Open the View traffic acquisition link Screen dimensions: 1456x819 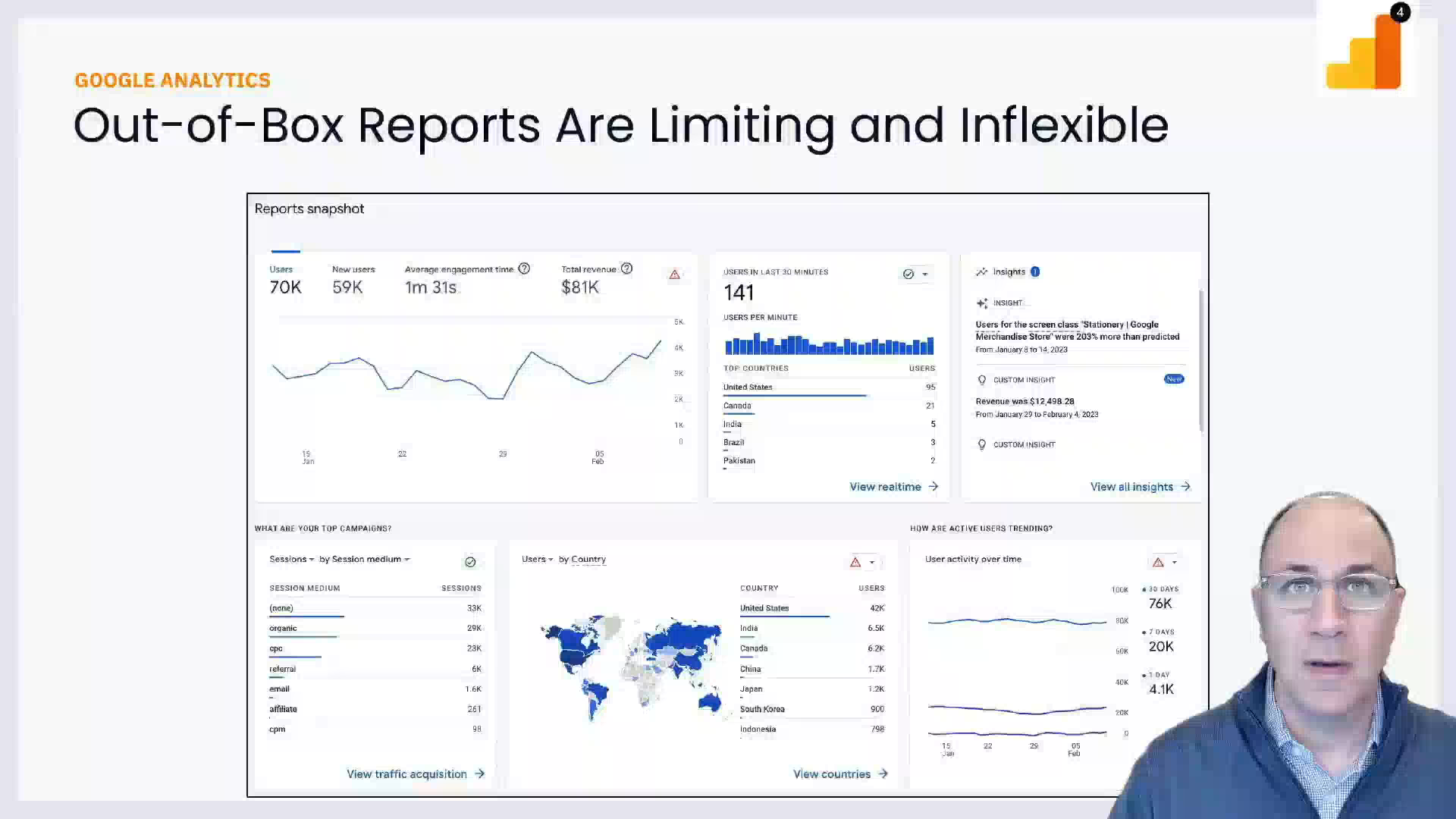[415, 773]
